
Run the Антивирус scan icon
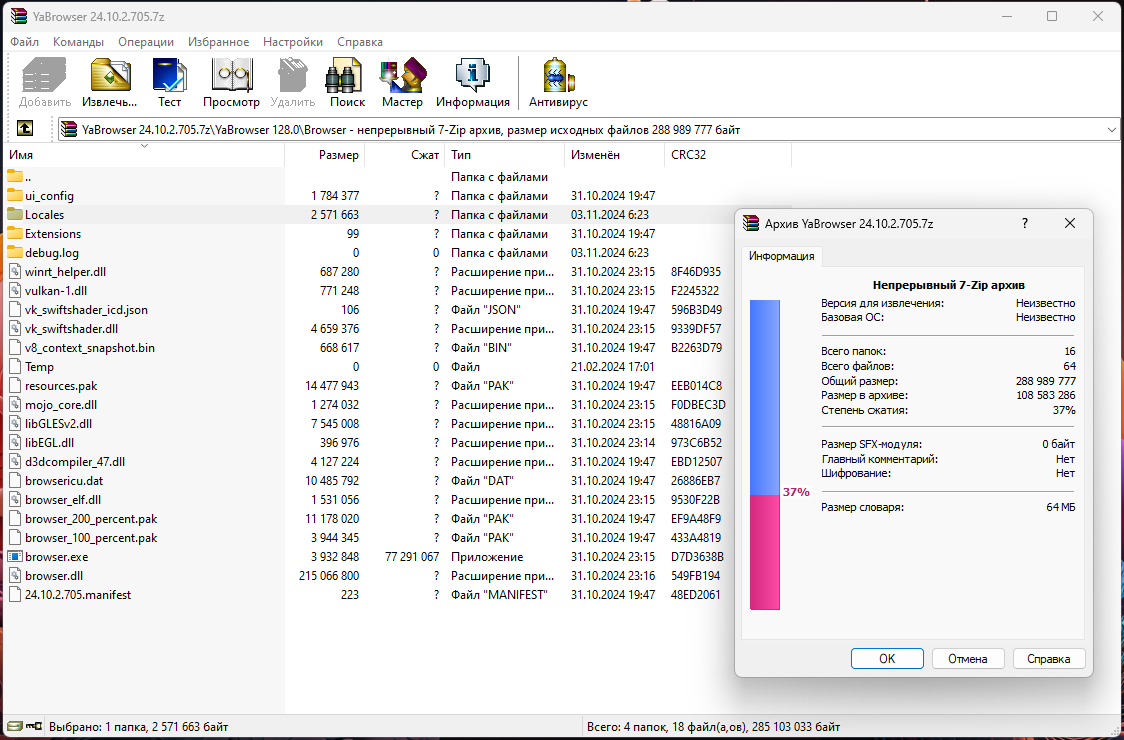558,76
